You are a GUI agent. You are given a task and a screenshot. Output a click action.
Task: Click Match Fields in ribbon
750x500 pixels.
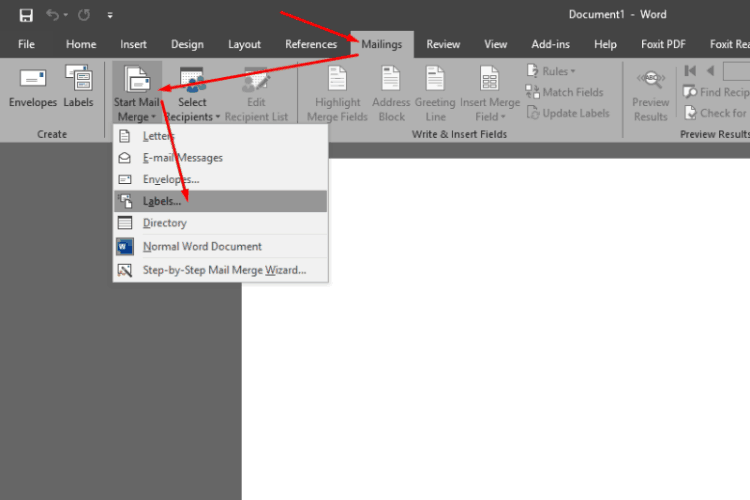[564, 92]
